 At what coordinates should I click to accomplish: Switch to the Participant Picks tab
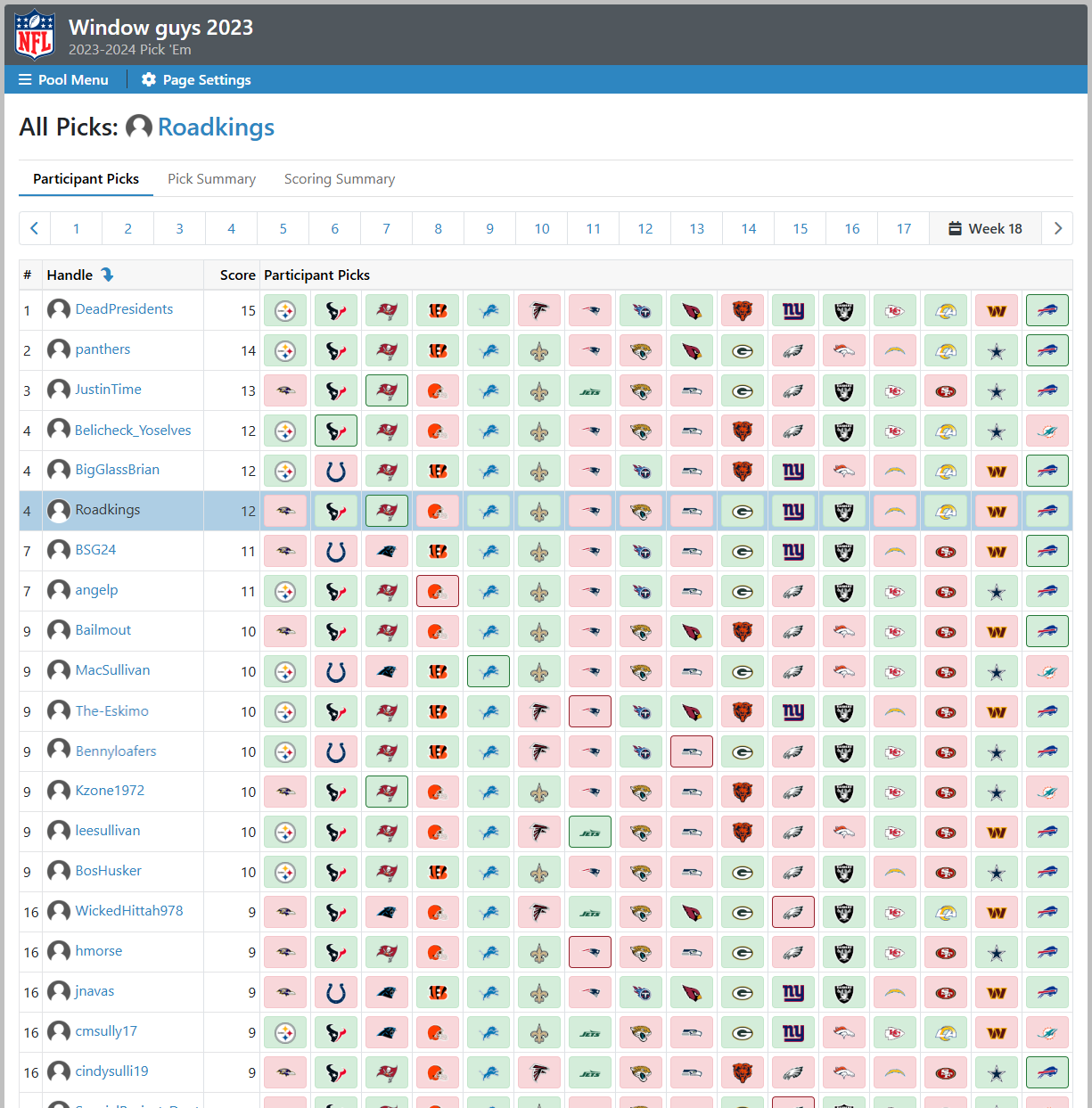(x=86, y=178)
